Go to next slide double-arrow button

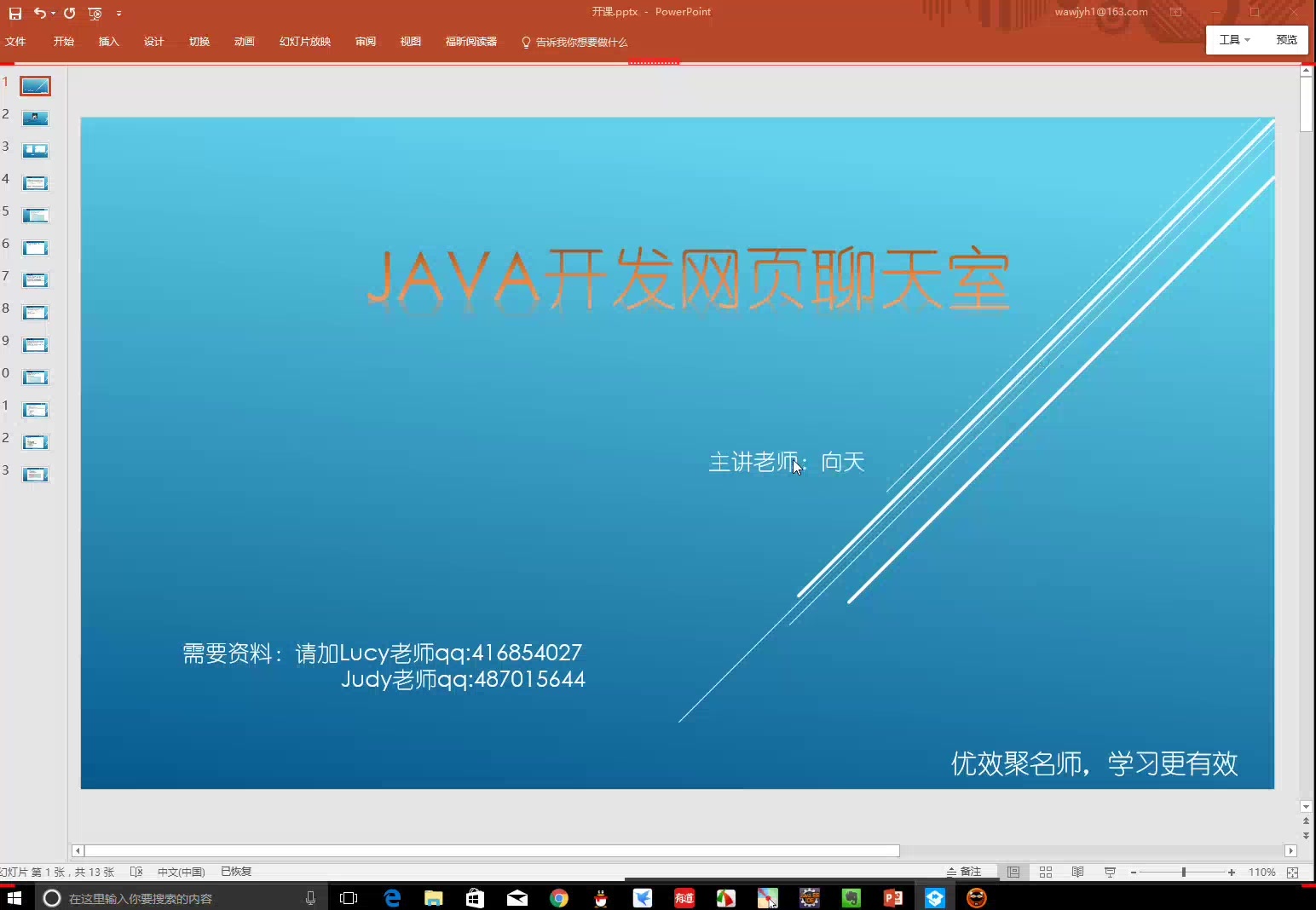[x=1306, y=836]
